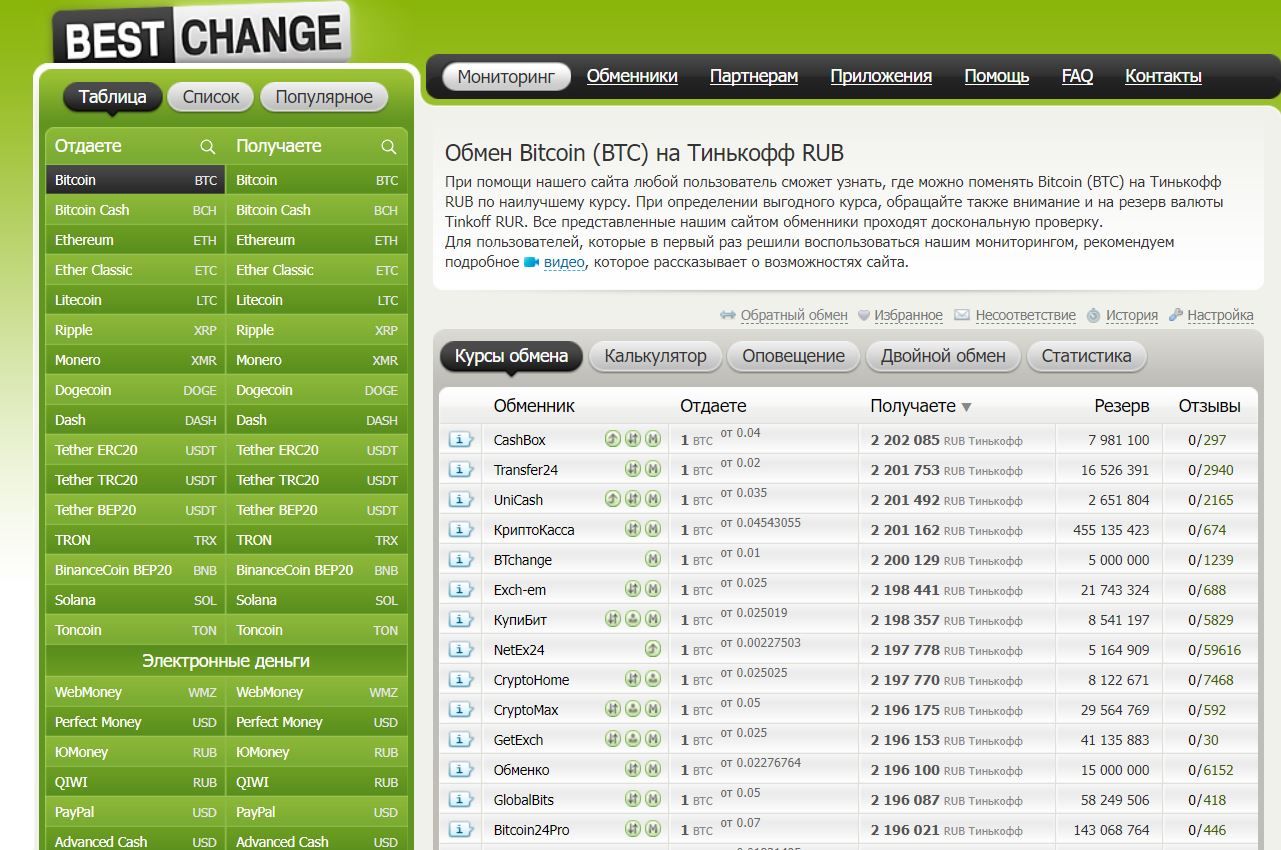Click the info icon beside Bitcoin24Pro
Image resolution: width=1281 pixels, height=850 pixels.
(x=461, y=830)
